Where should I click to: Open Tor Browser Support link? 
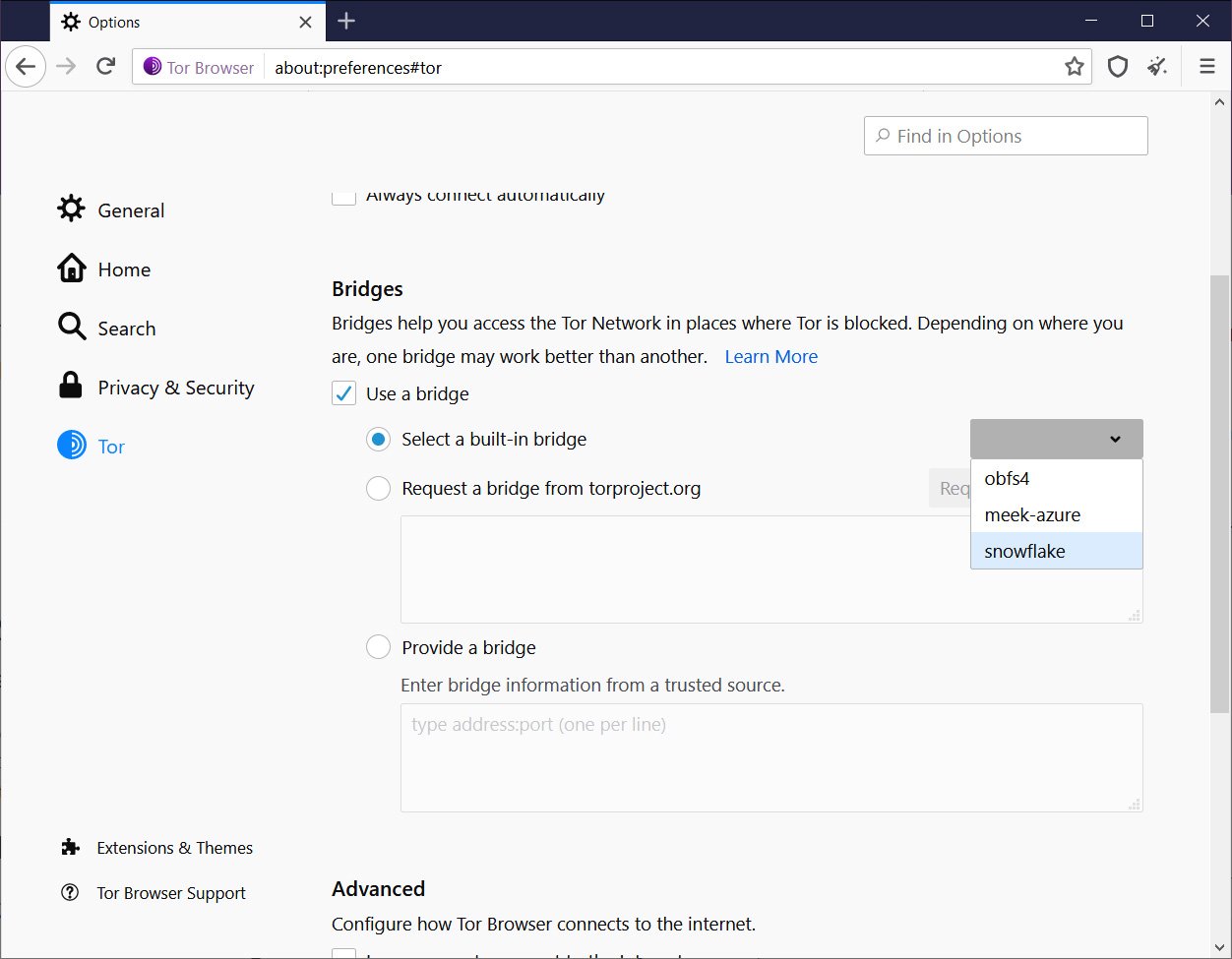[170, 893]
